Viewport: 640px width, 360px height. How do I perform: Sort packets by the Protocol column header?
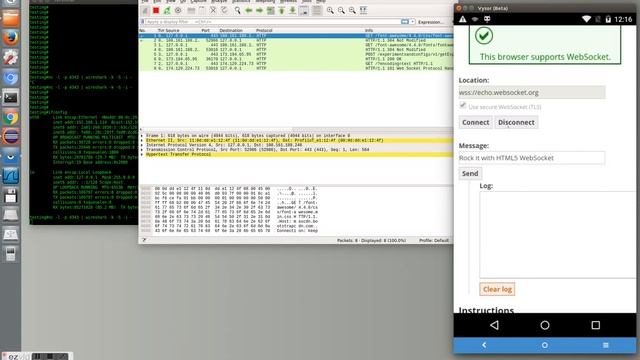click(x=264, y=30)
